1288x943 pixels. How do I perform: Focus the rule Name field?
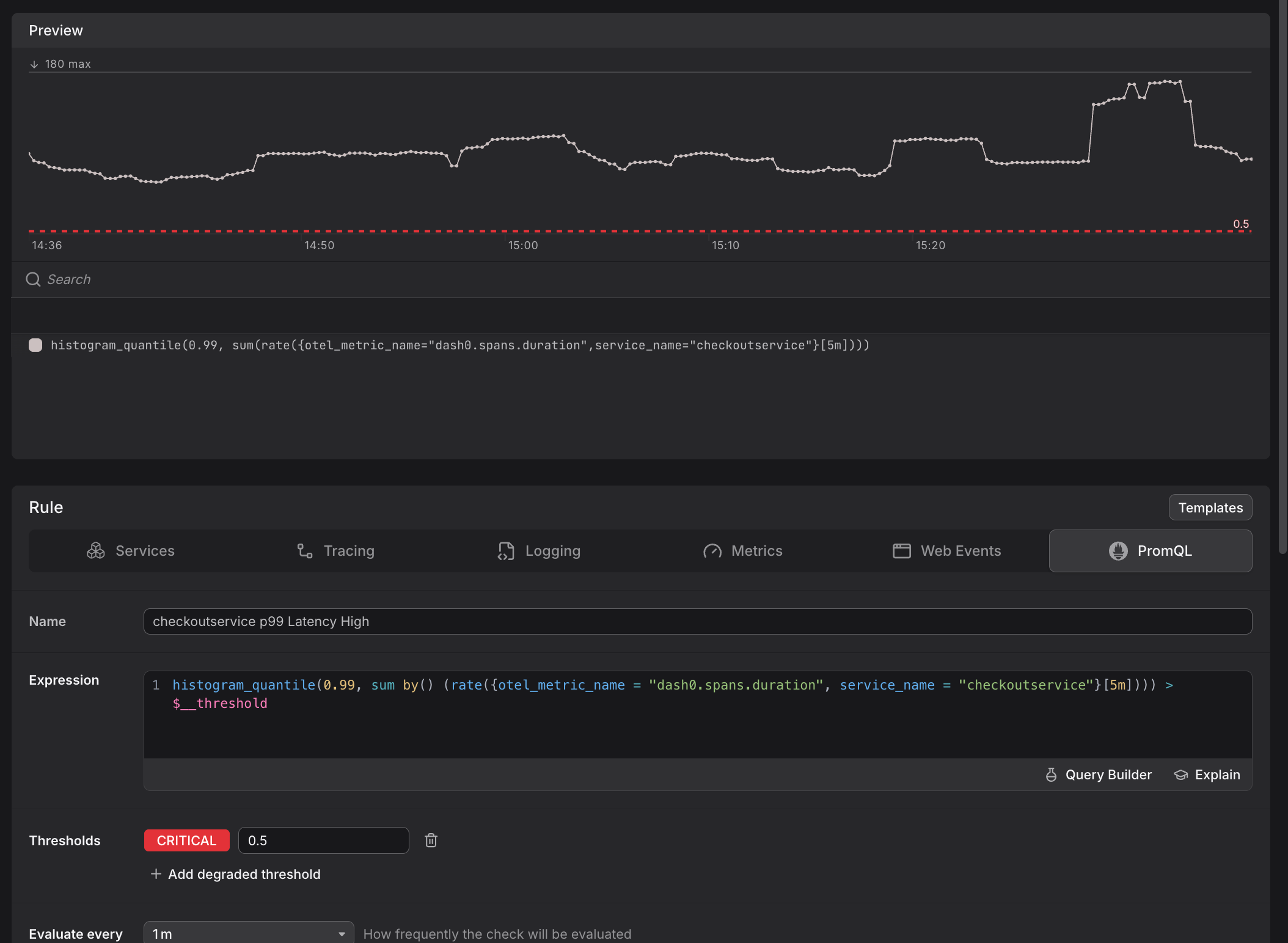(698, 621)
